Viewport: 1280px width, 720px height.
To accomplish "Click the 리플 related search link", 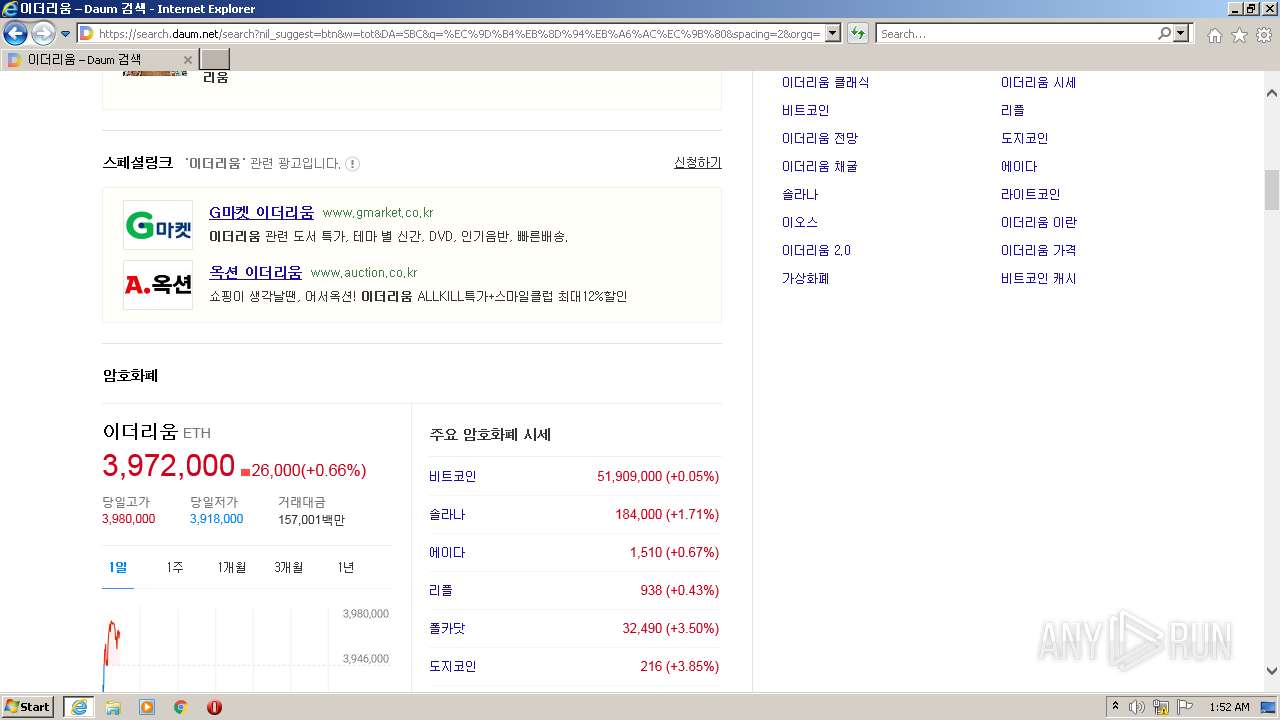I will coord(1013,110).
